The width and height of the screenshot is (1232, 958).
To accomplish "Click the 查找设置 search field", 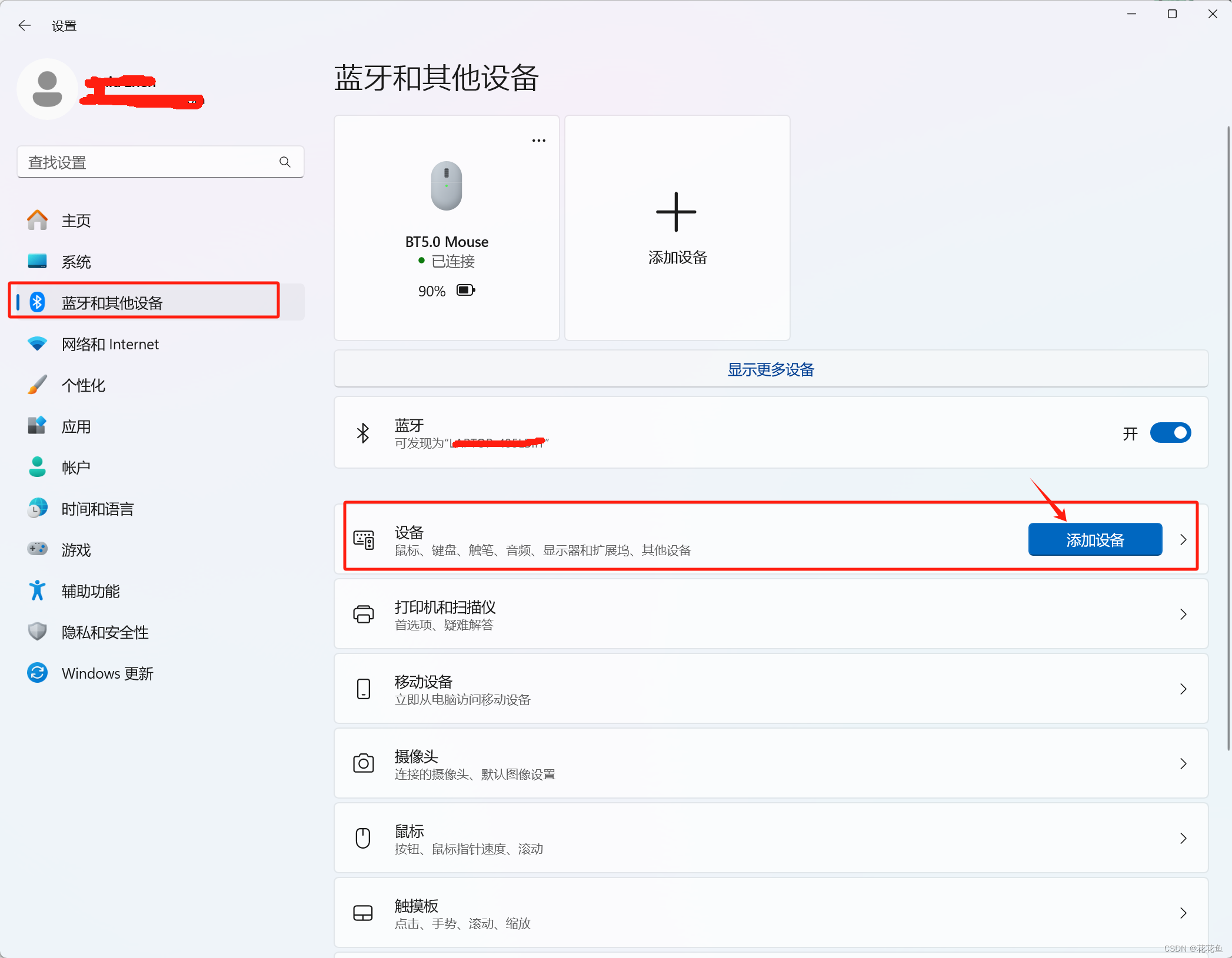I will point(147,162).
